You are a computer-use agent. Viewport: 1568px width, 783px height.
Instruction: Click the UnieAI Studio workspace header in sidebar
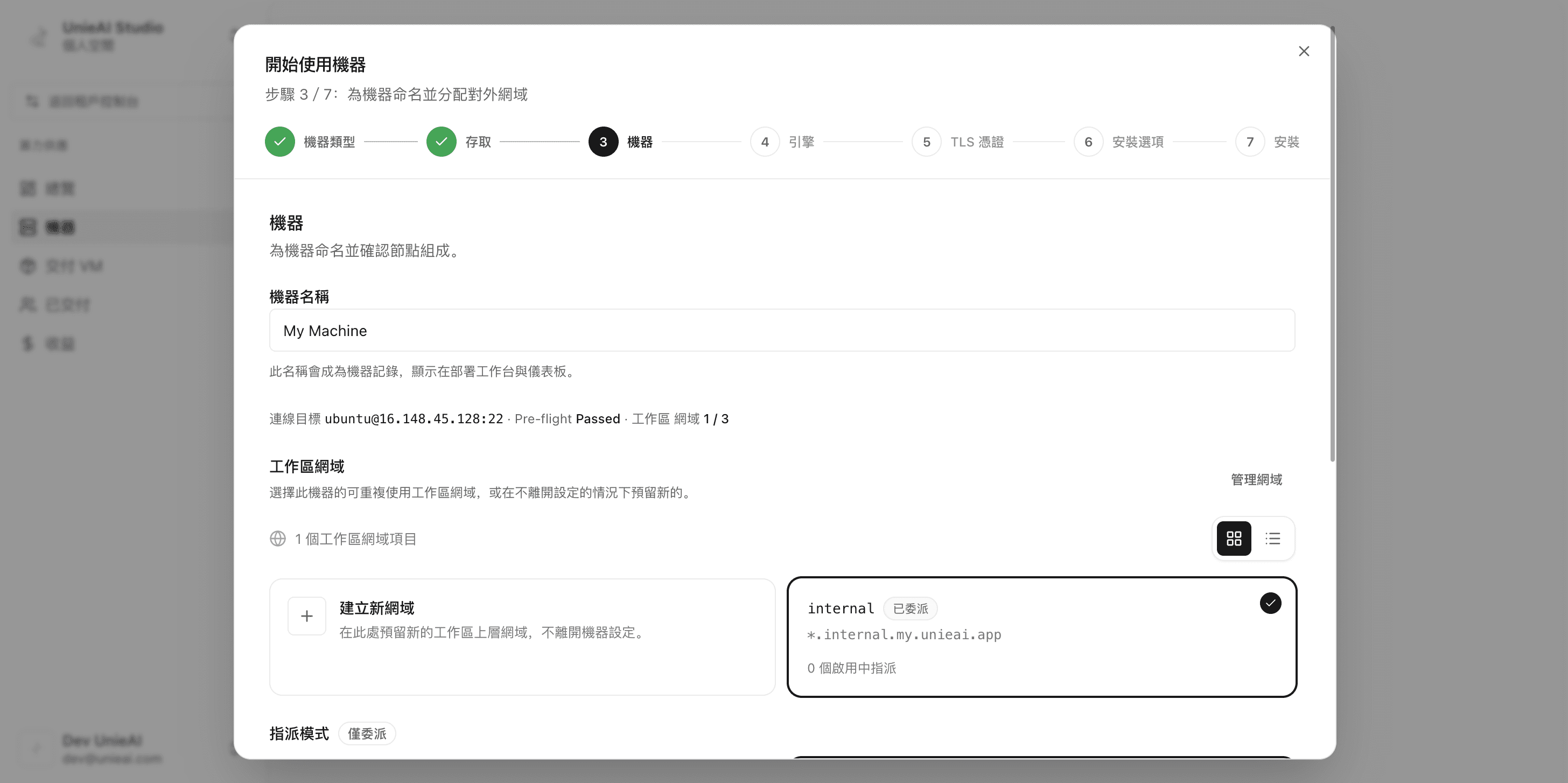click(x=113, y=36)
